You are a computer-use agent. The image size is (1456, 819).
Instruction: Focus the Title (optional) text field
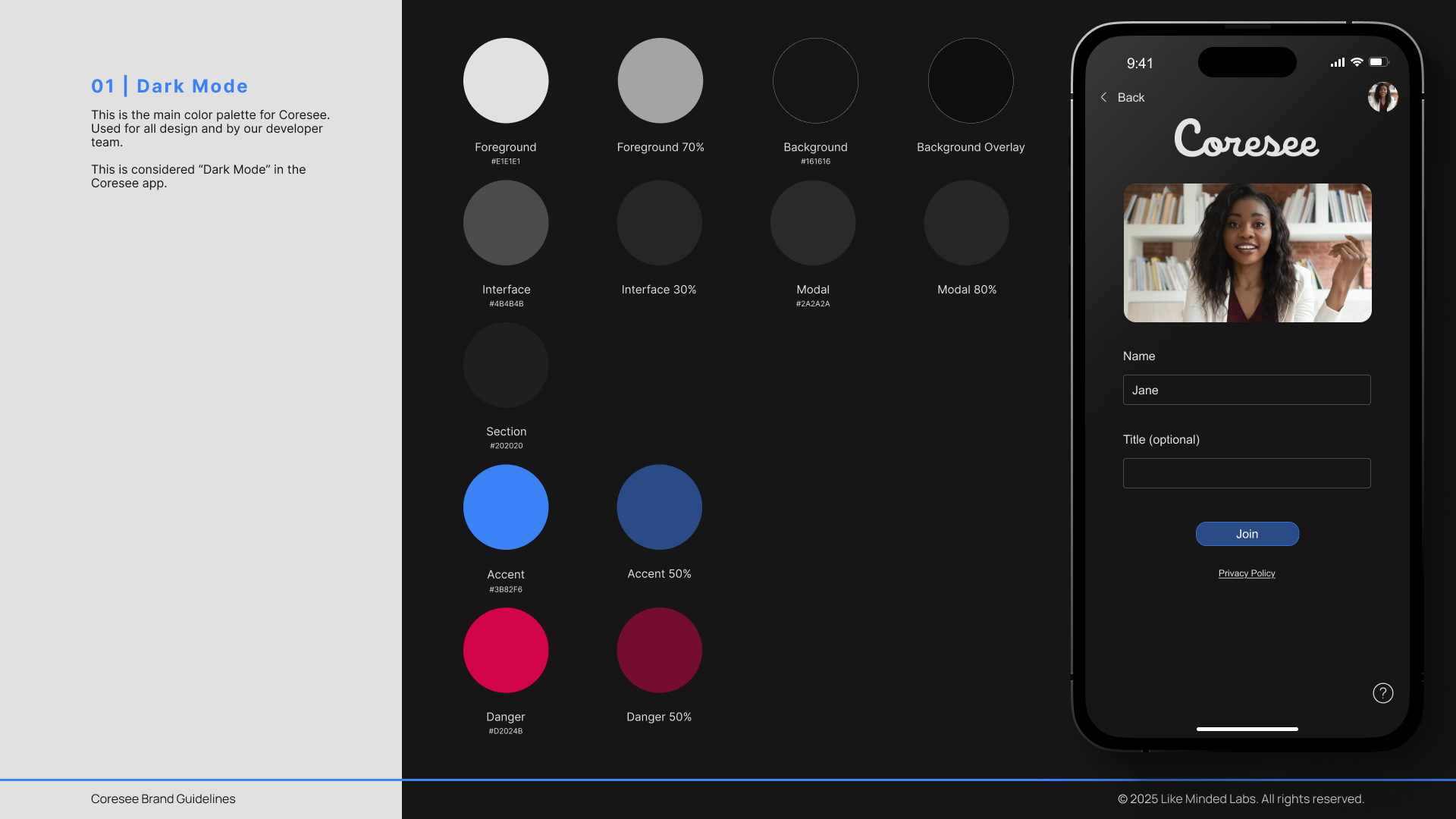pyautogui.click(x=1246, y=473)
